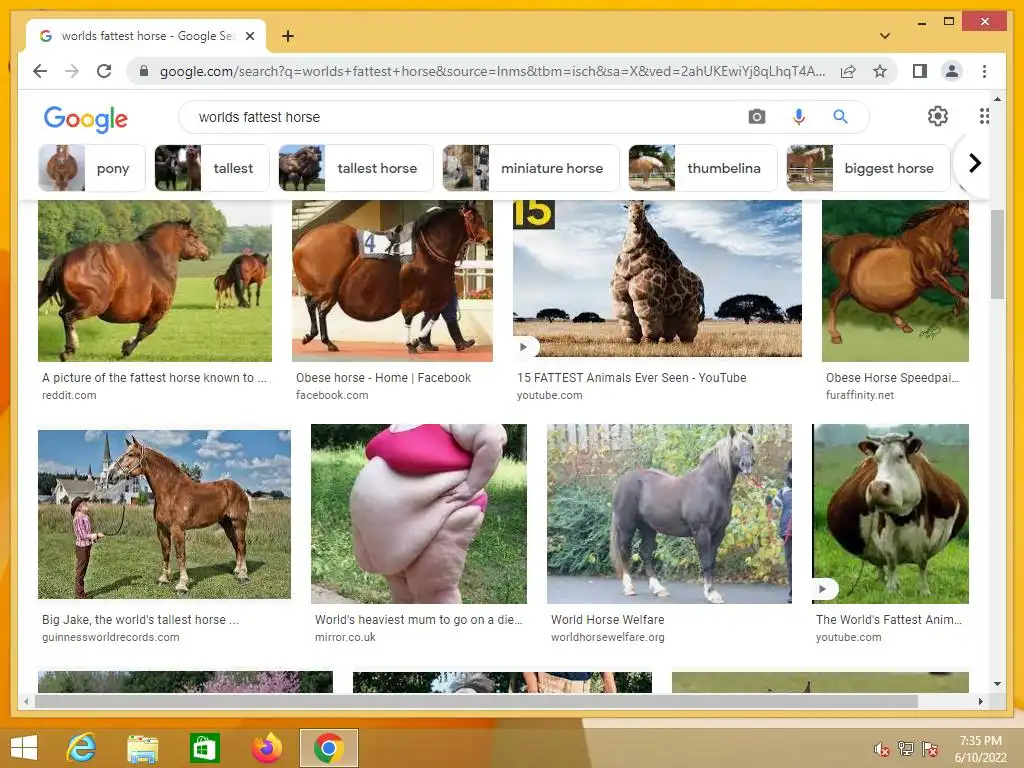
Task: Select the 'biggest horse' suggestion chip
Action: point(869,168)
